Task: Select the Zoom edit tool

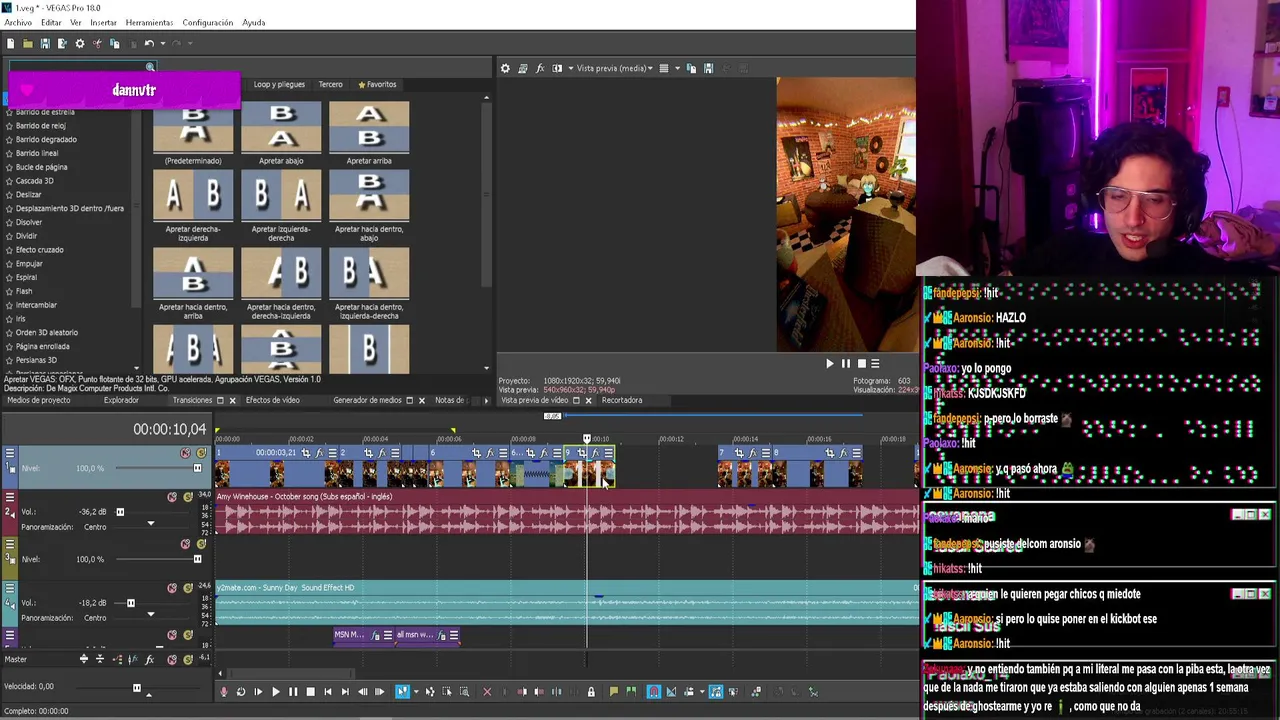Action: pos(464,691)
